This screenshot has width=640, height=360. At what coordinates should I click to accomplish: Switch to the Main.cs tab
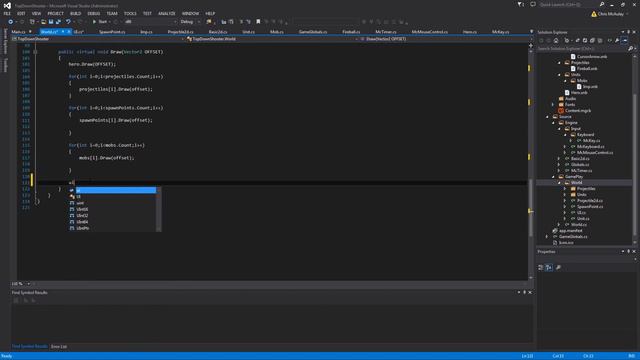18,32
